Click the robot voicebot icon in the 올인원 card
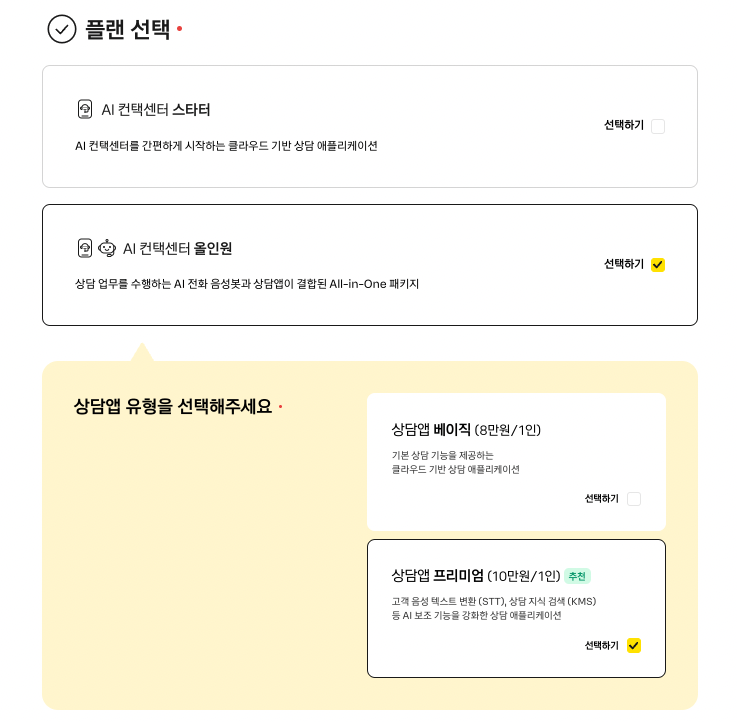 click(107, 247)
